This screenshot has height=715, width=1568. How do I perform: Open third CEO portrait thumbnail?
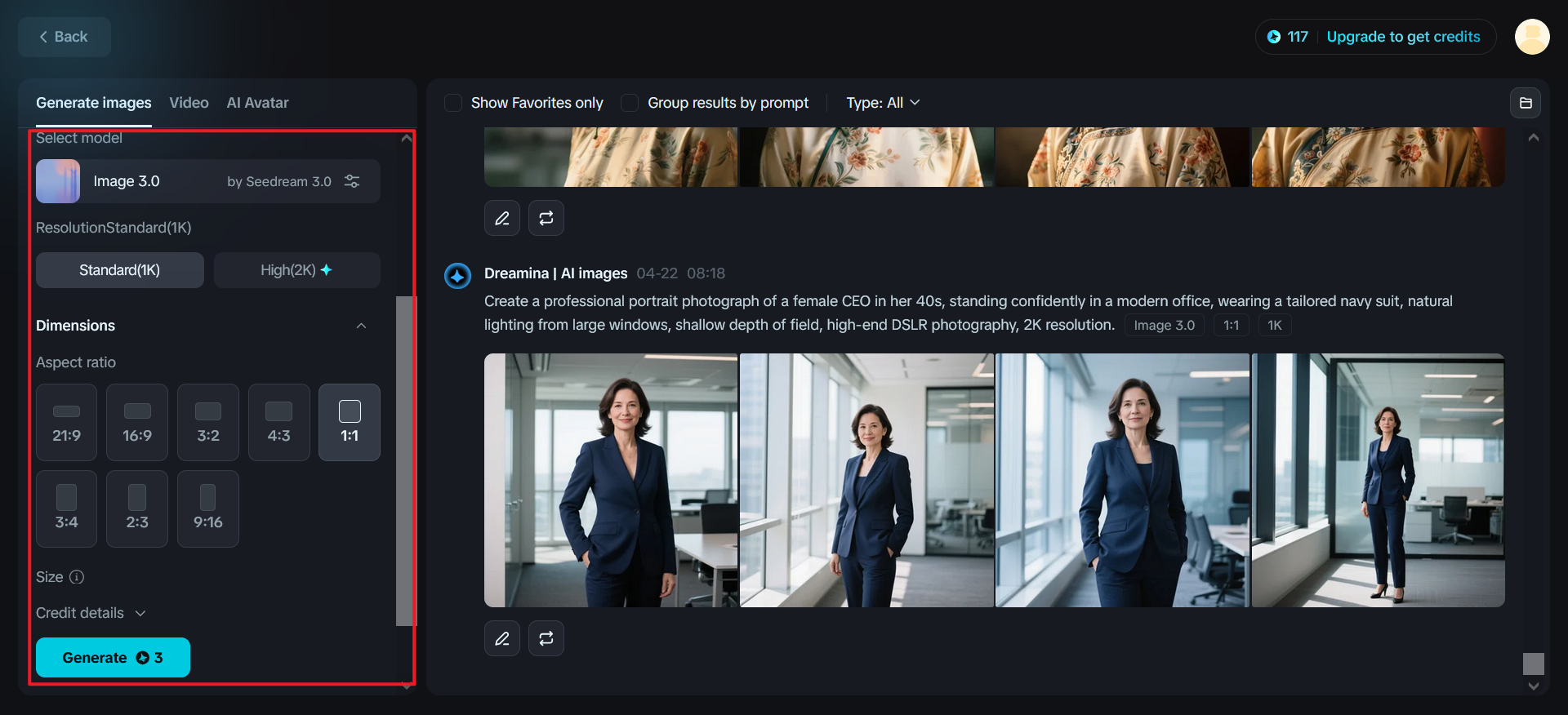coord(1123,480)
